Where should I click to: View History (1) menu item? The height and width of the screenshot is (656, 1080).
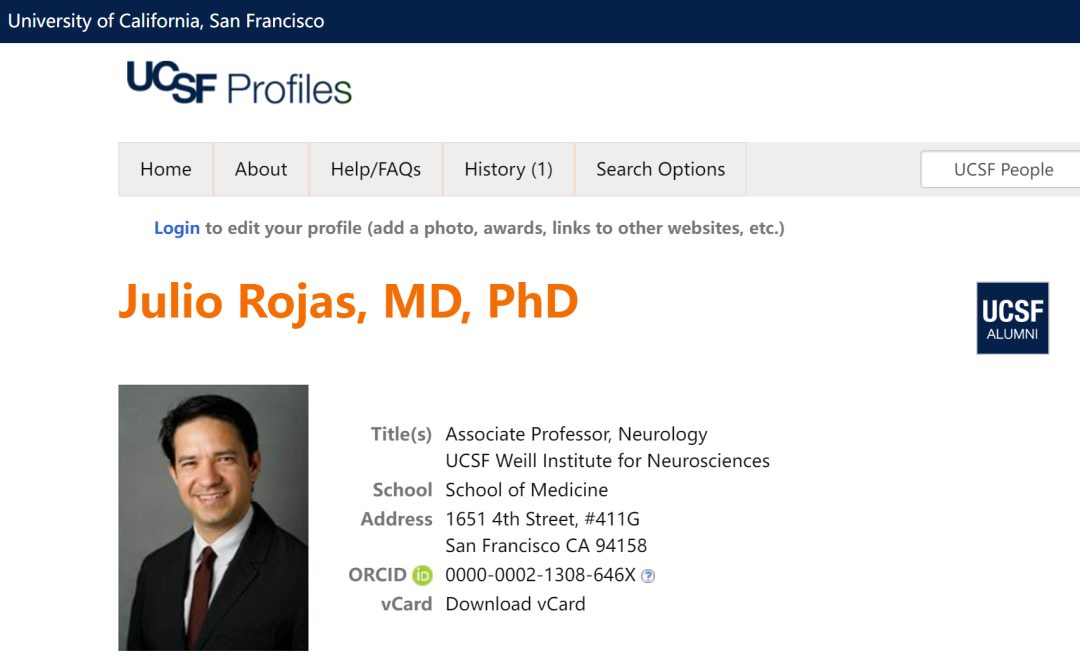(x=508, y=169)
